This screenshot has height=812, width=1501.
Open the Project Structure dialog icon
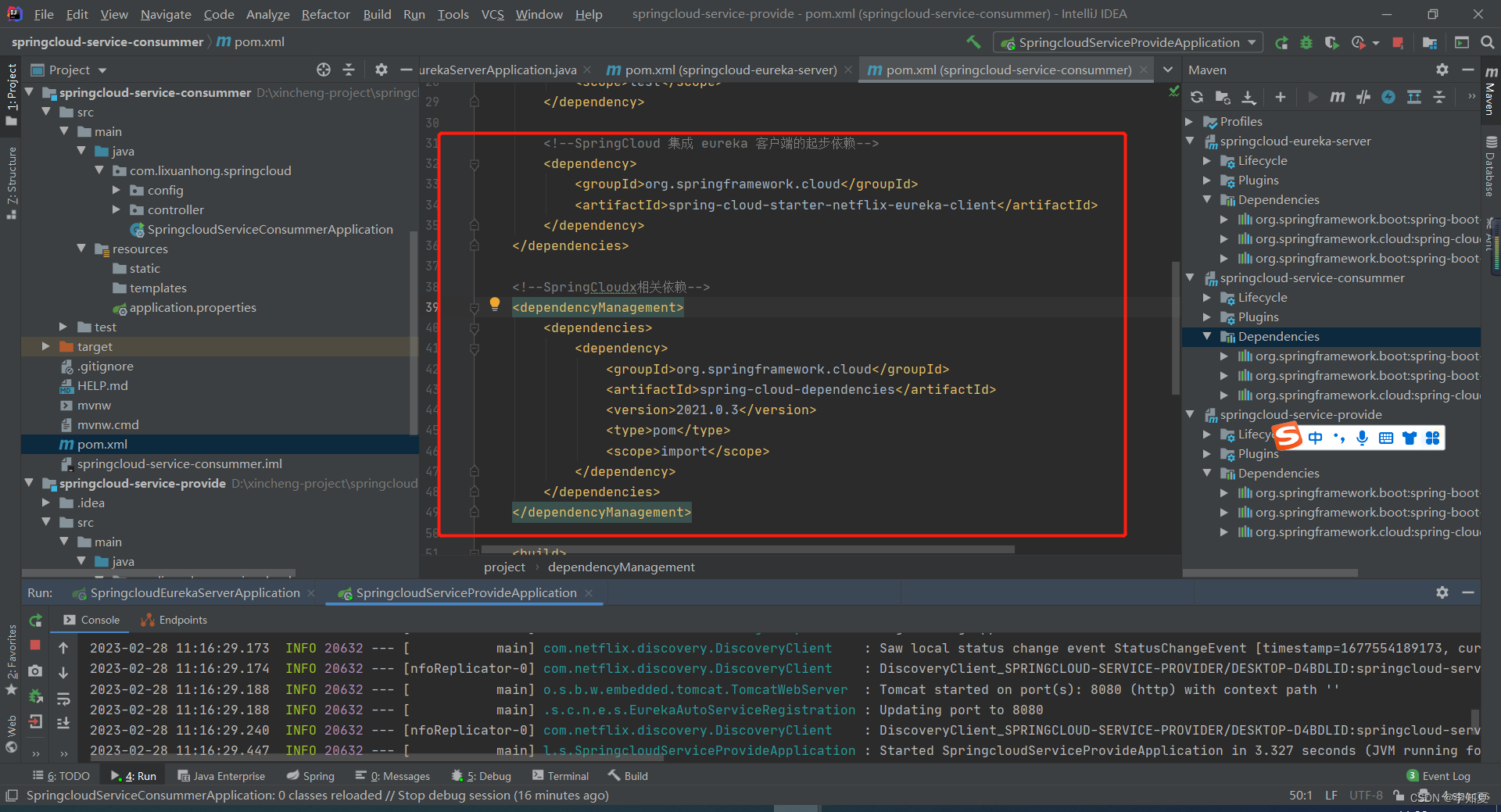coord(1430,43)
